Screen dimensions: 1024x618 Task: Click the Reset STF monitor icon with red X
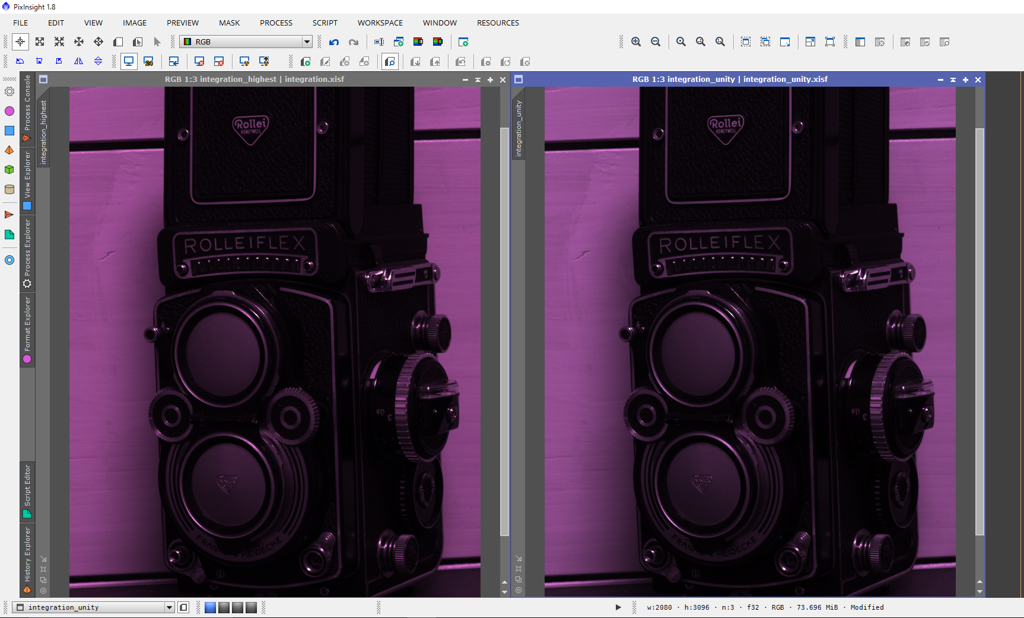199,61
